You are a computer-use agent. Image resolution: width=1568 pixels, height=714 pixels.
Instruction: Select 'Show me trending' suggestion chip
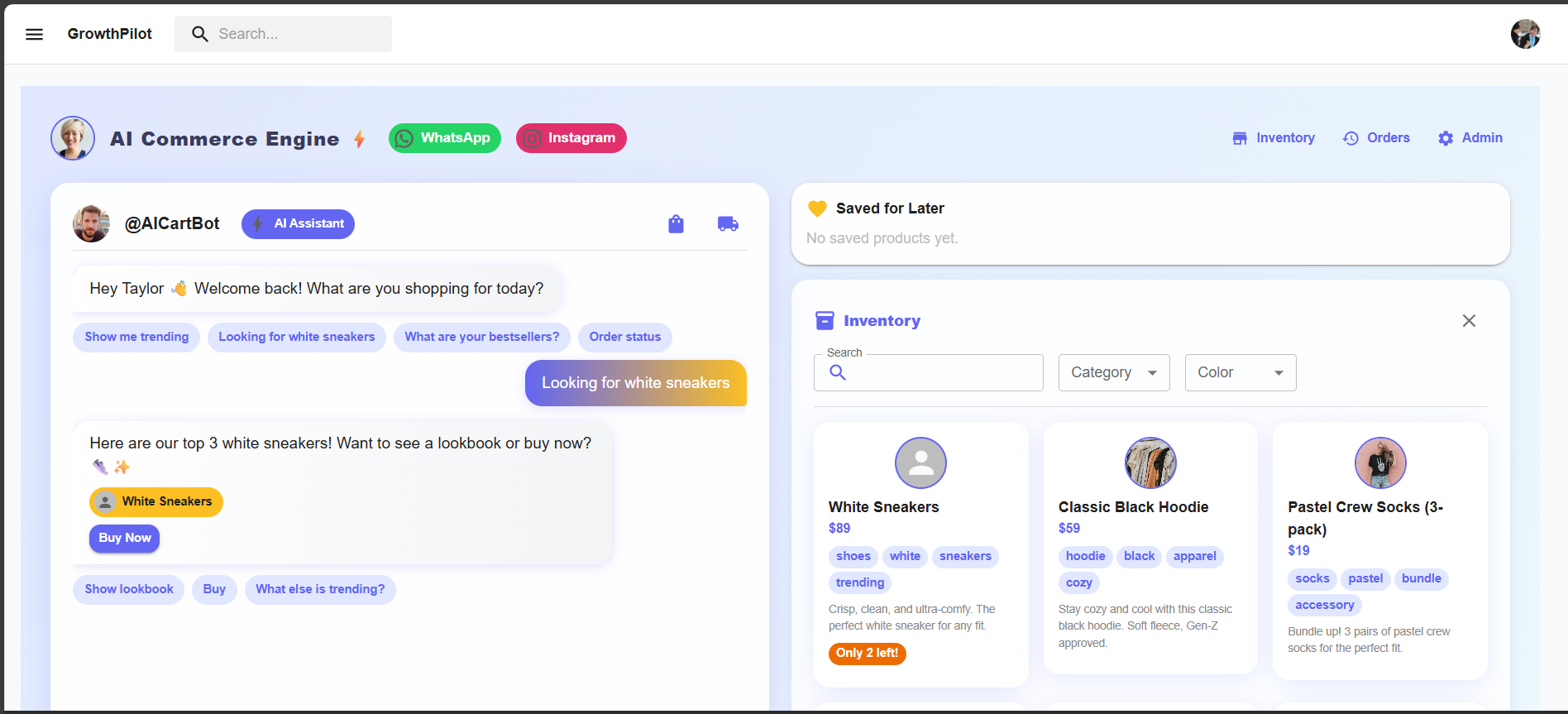click(x=136, y=338)
